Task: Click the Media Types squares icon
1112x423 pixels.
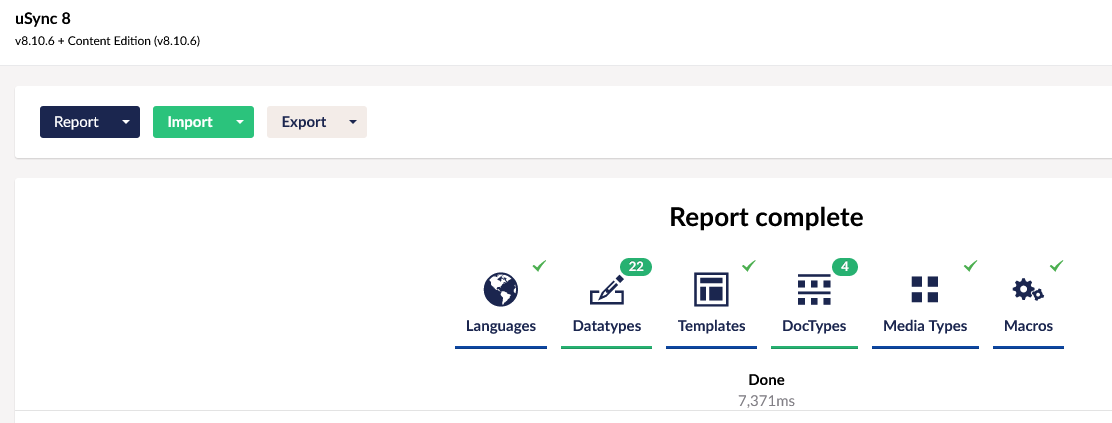Action: tap(925, 290)
